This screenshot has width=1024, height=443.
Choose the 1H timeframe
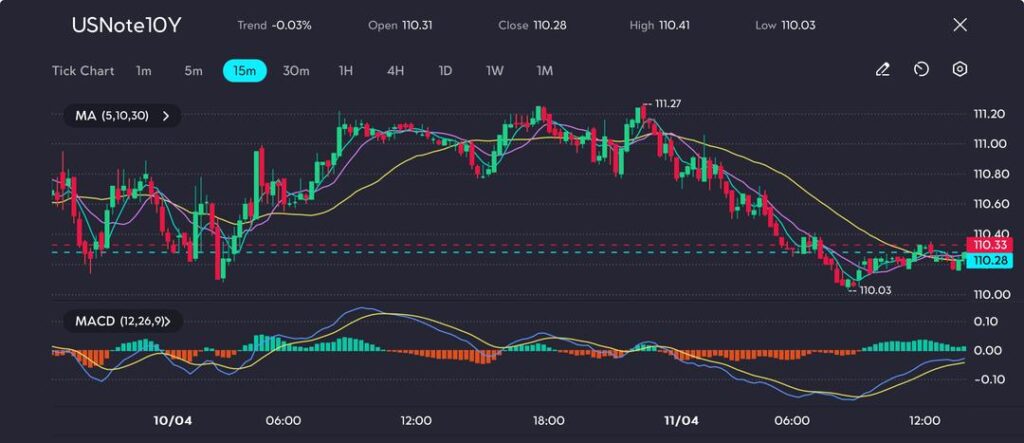point(346,71)
